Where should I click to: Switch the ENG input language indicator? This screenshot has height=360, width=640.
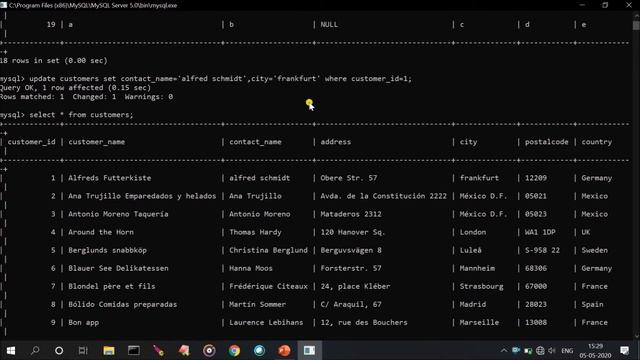point(567,351)
